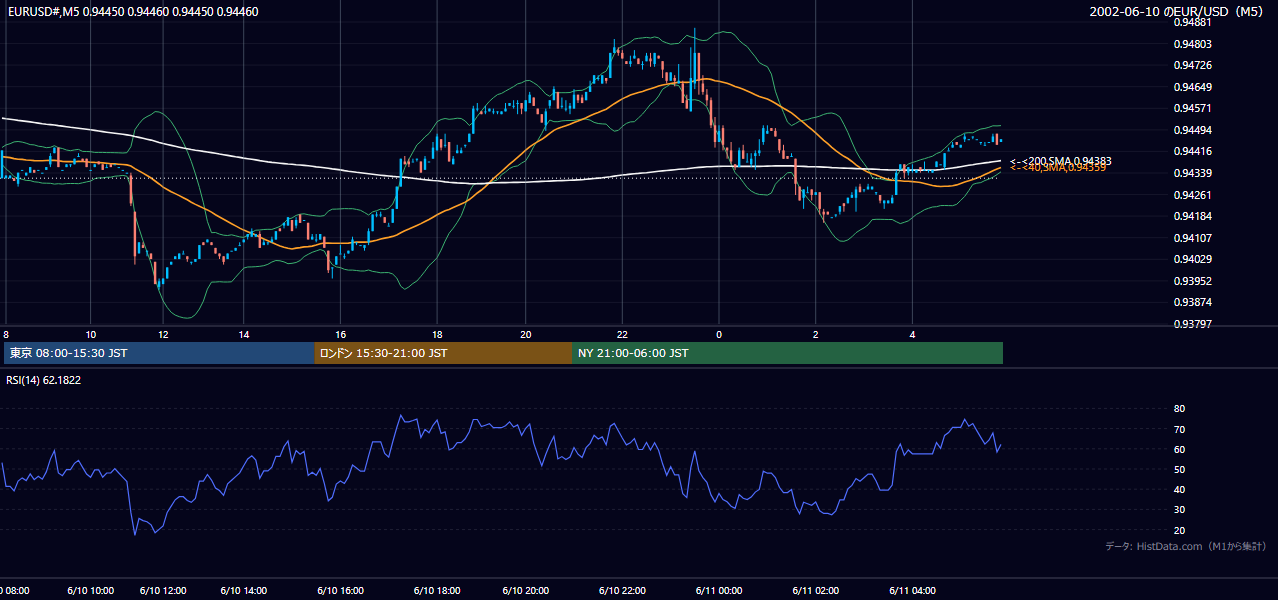Select the ロンドン 15:30-21:00 JST session bar
The height and width of the screenshot is (600, 1278).
(443, 353)
